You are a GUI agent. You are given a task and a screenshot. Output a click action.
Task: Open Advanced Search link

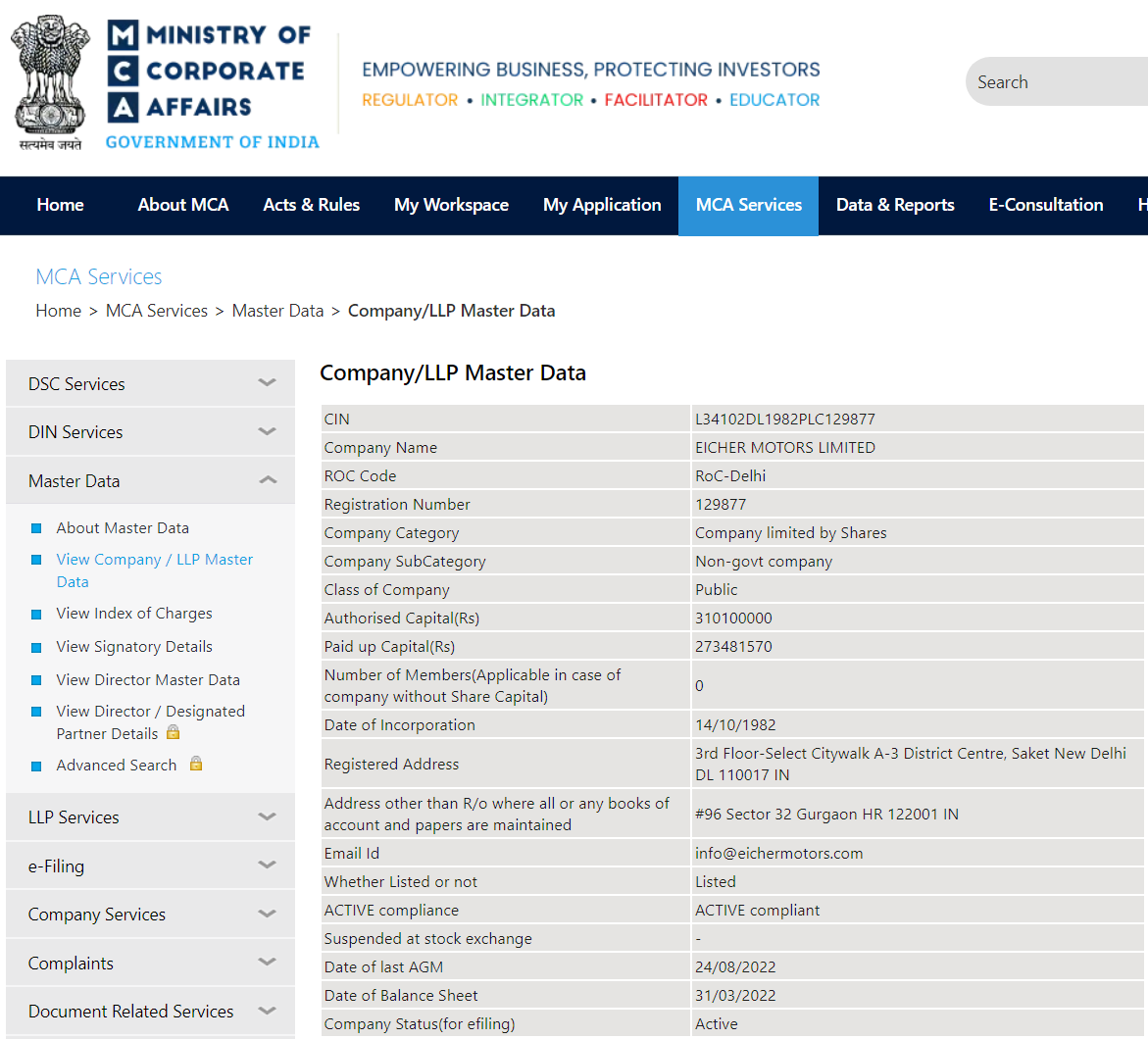click(117, 765)
